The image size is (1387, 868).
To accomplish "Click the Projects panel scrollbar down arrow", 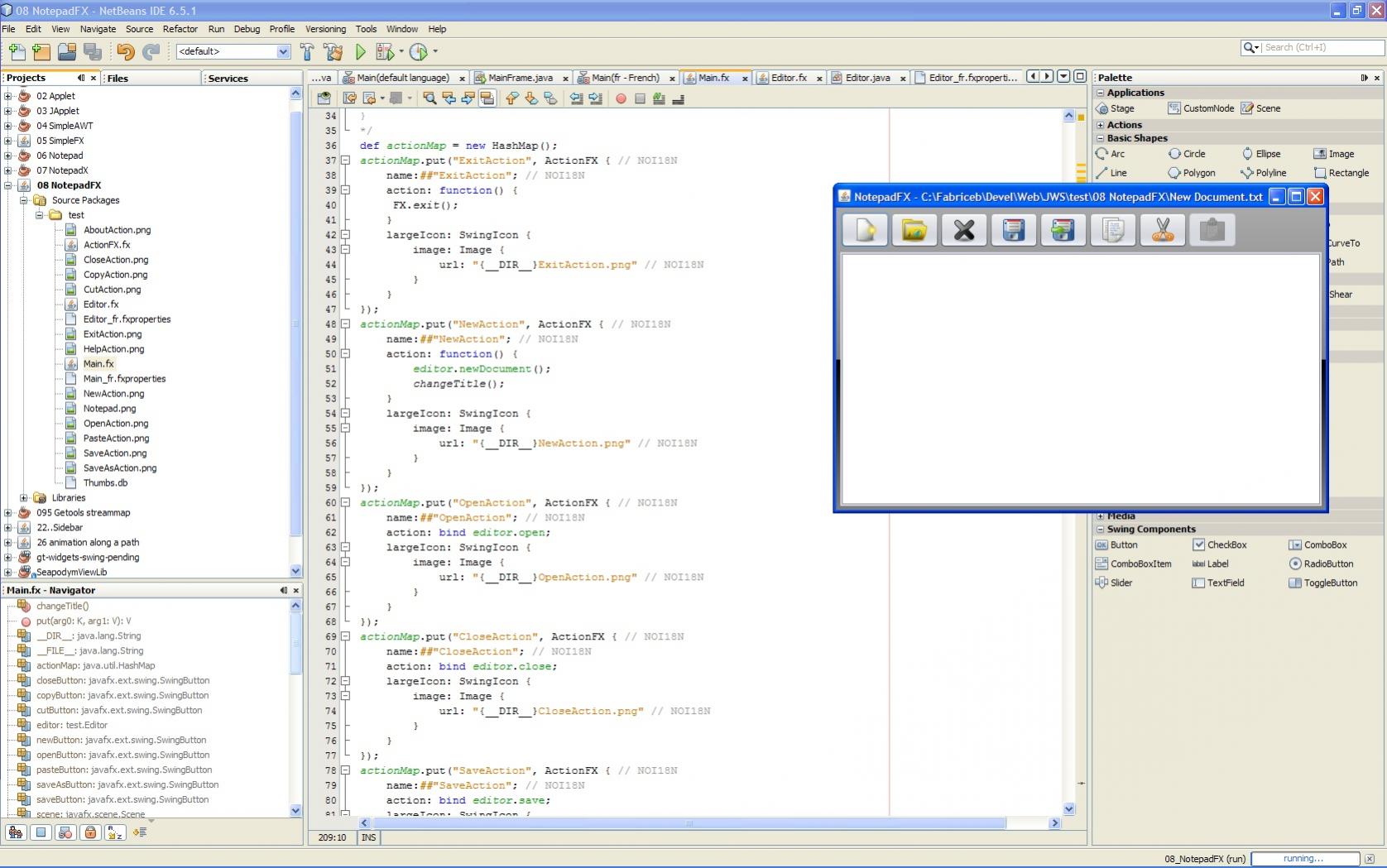I will [x=296, y=571].
